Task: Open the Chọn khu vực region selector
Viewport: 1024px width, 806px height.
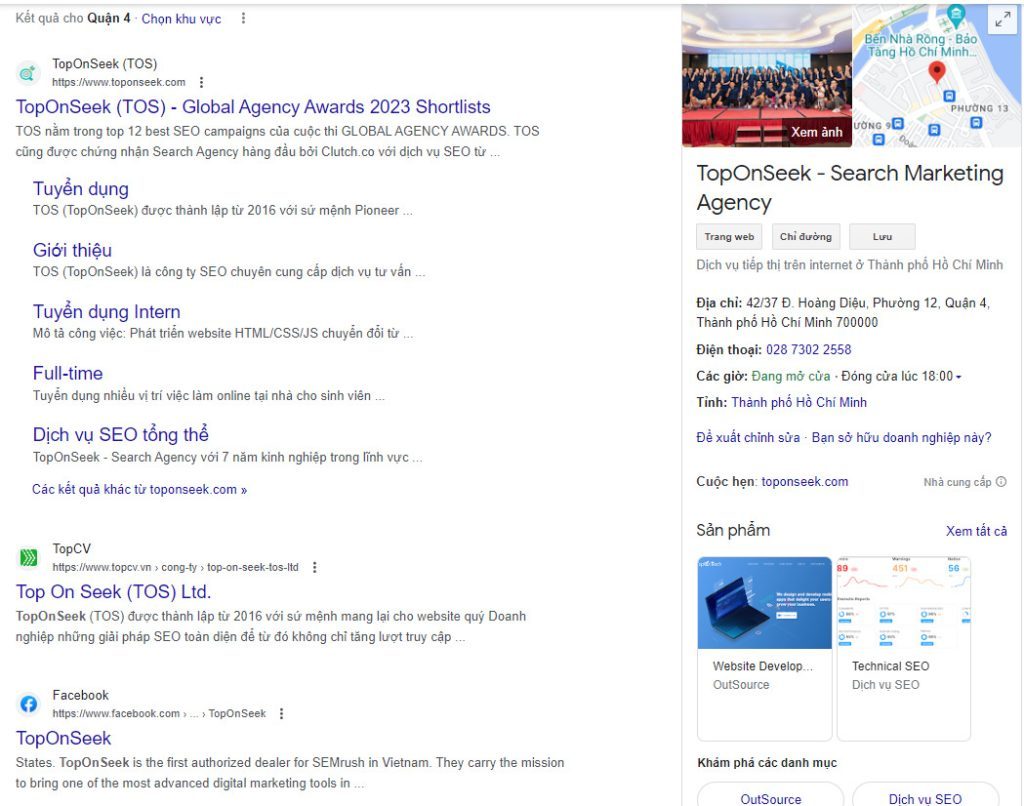Action: click(x=181, y=17)
